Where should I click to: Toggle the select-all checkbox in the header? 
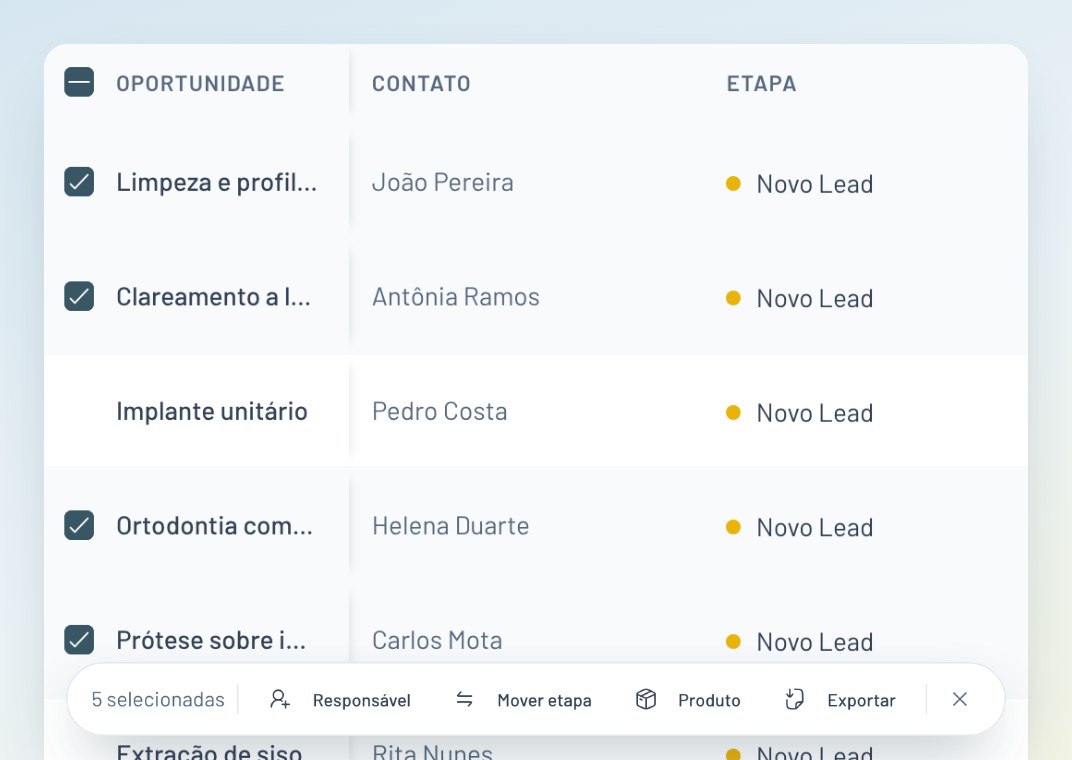[79, 82]
